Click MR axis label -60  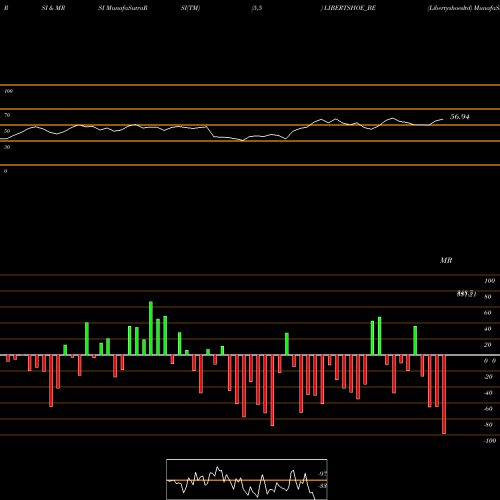488,409
